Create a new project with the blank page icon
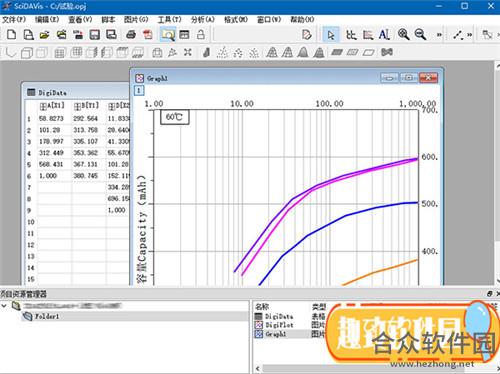The height and width of the screenshot is (374, 500). (11, 34)
